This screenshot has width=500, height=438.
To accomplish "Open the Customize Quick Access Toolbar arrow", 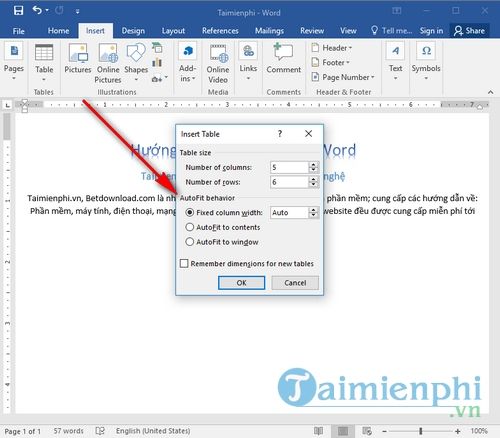I will [x=77, y=12].
